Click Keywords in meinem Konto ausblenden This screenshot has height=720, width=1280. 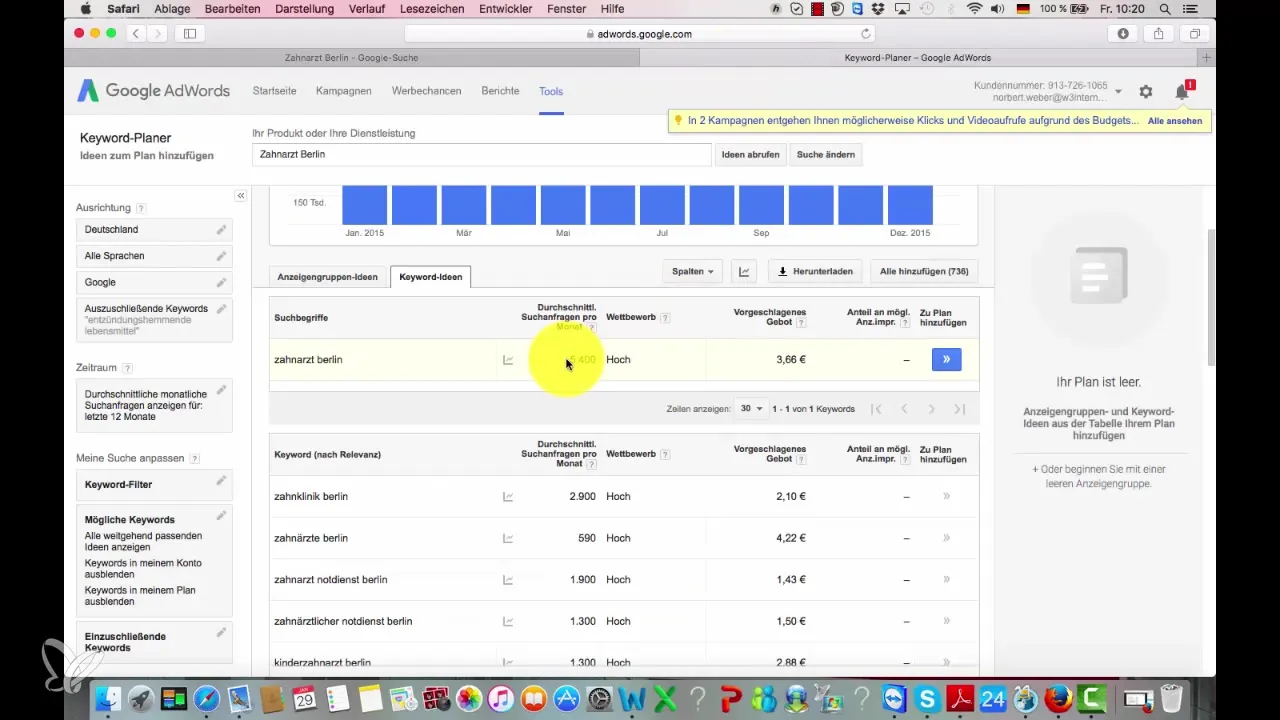(x=143, y=569)
